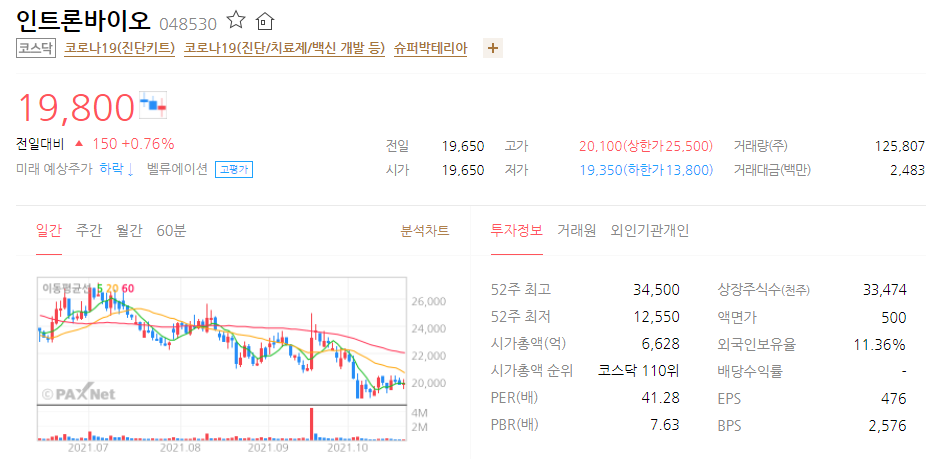Select the 외인기관개인 tab
The image size is (938, 471).
pyautogui.click(x=650, y=230)
